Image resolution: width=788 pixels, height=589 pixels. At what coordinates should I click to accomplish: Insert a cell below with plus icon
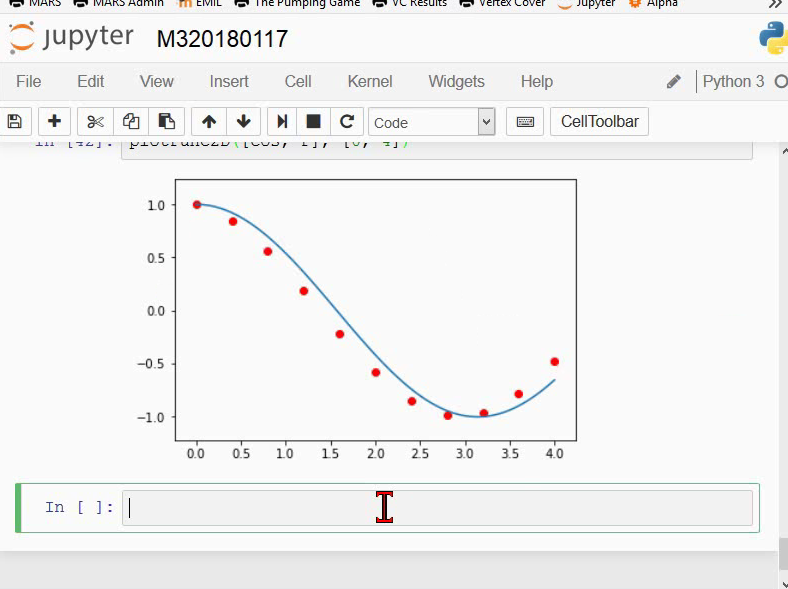pos(54,122)
